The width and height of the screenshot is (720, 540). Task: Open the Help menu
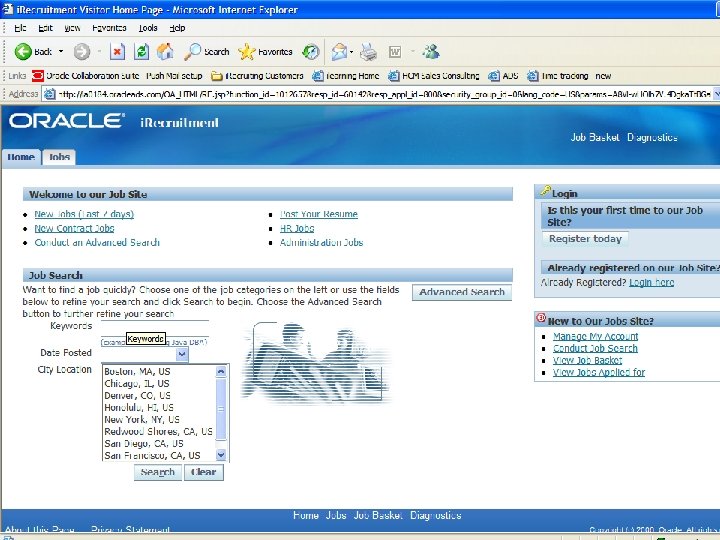tap(177, 28)
